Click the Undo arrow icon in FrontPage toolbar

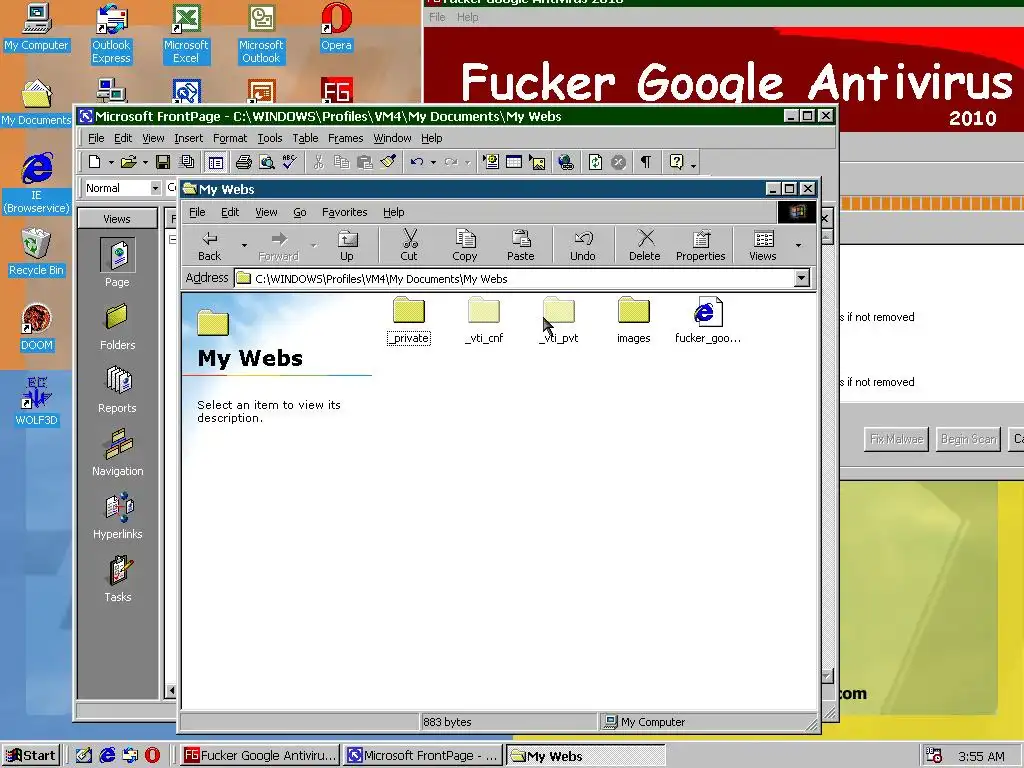click(x=417, y=161)
